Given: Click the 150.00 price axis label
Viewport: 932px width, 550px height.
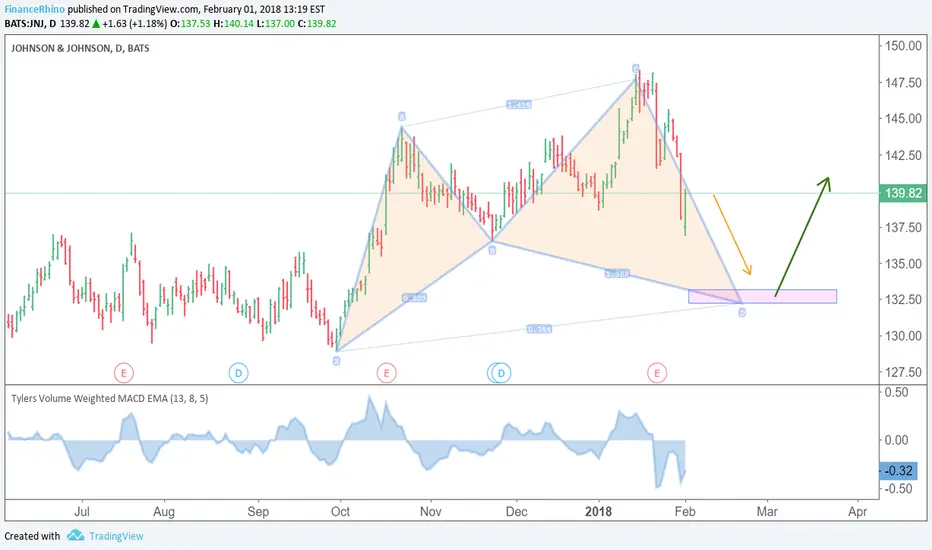Looking at the screenshot, I should click(903, 46).
